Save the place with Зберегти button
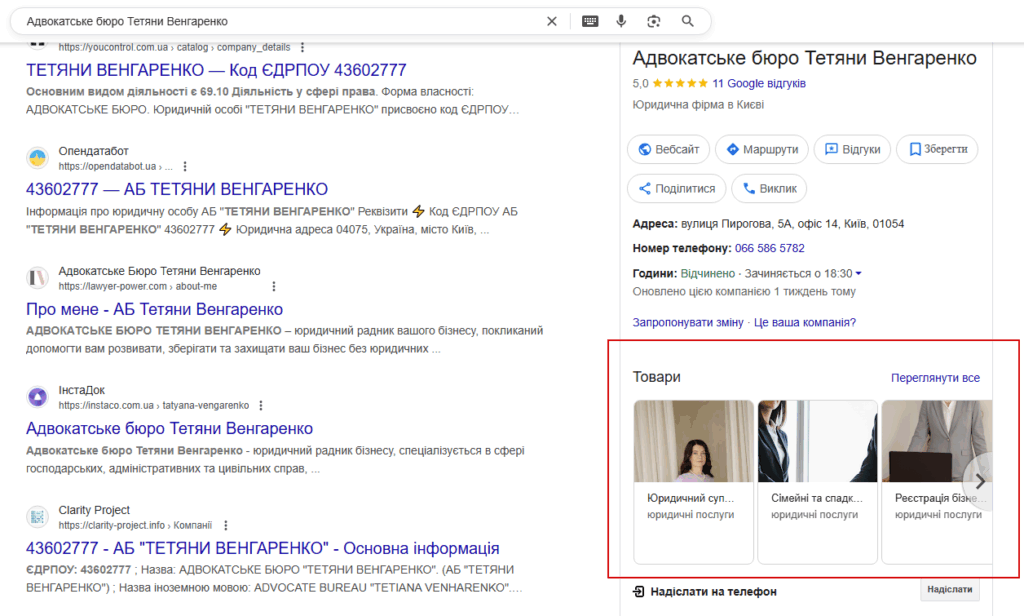Screen dimensions: 1024x616 point(937,149)
